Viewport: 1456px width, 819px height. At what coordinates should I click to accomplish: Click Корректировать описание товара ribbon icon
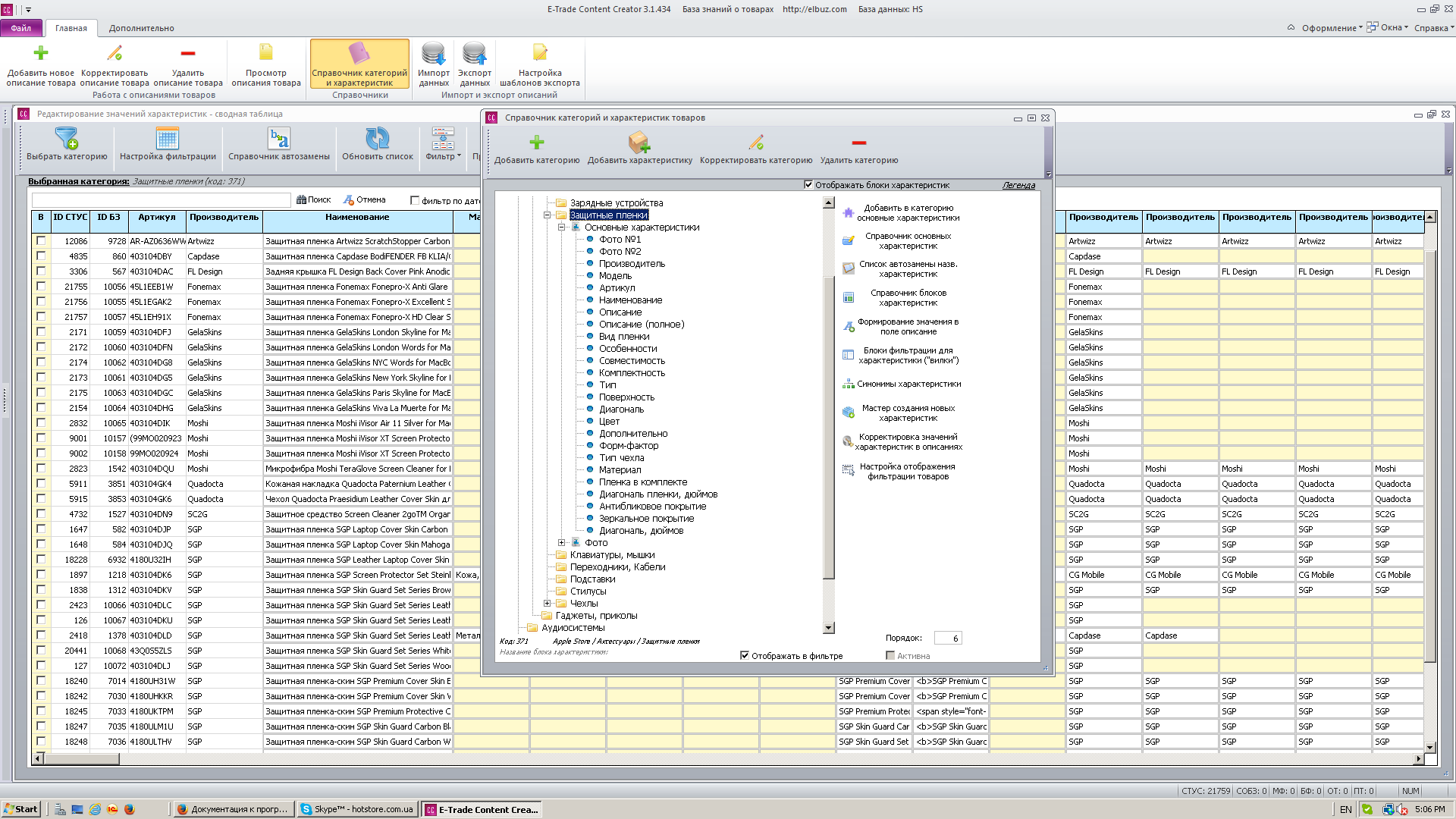pyautogui.click(x=115, y=53)
